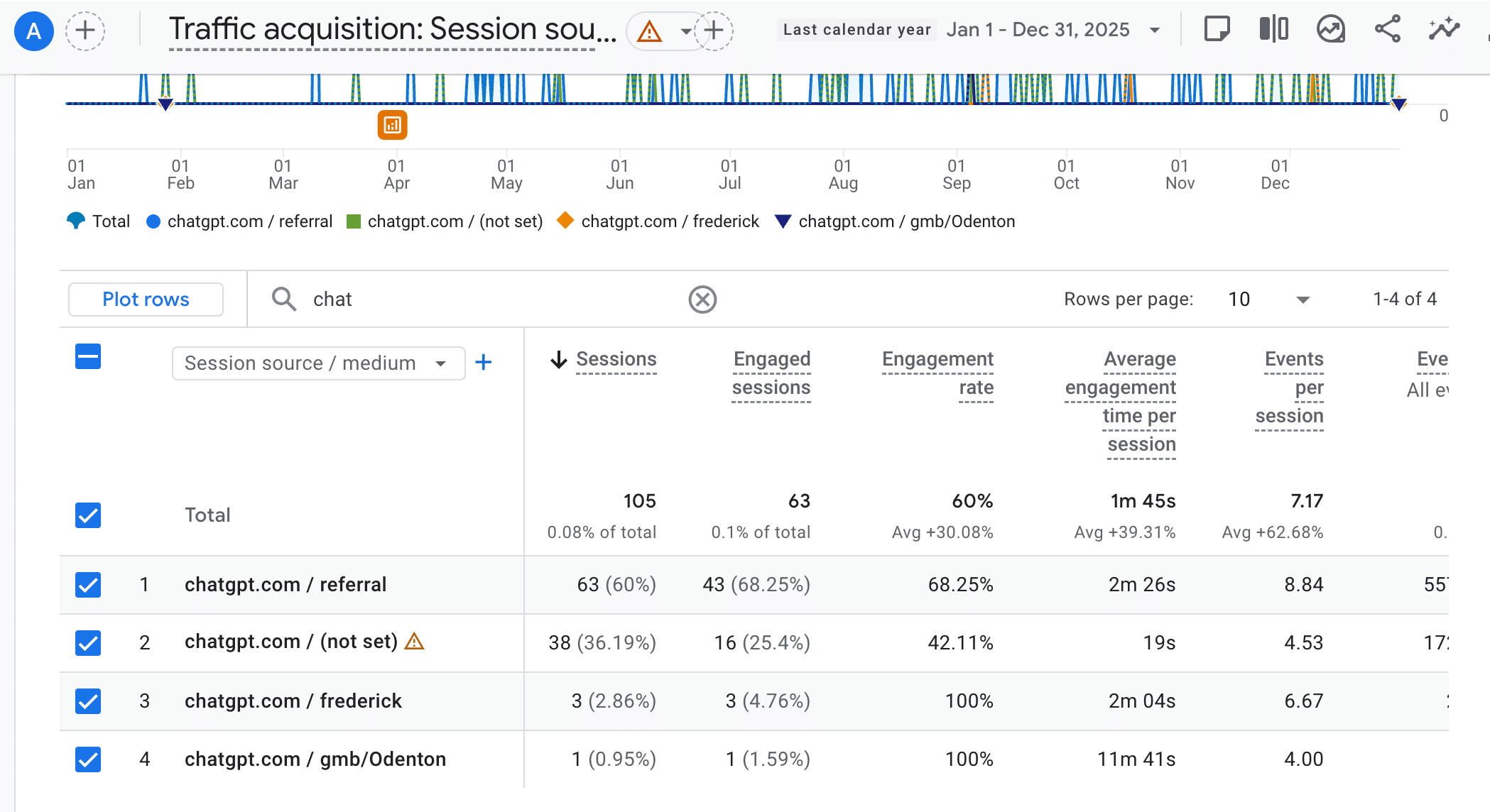Open the date range dropdown arrow
Viewport: 1490px width, 812px height.
pos(1155,31)
